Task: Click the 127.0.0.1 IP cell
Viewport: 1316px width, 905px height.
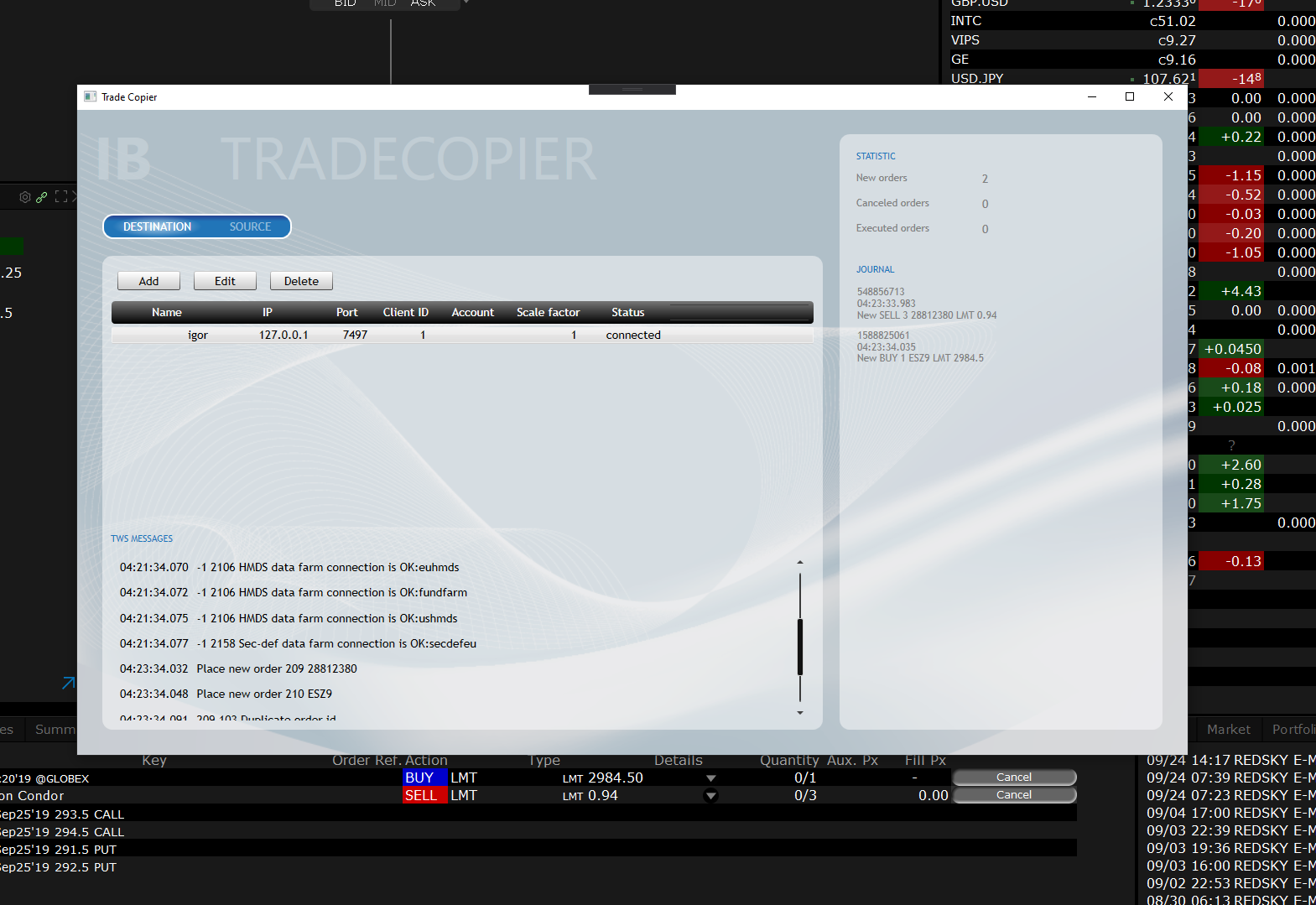Action: (283, 335)
